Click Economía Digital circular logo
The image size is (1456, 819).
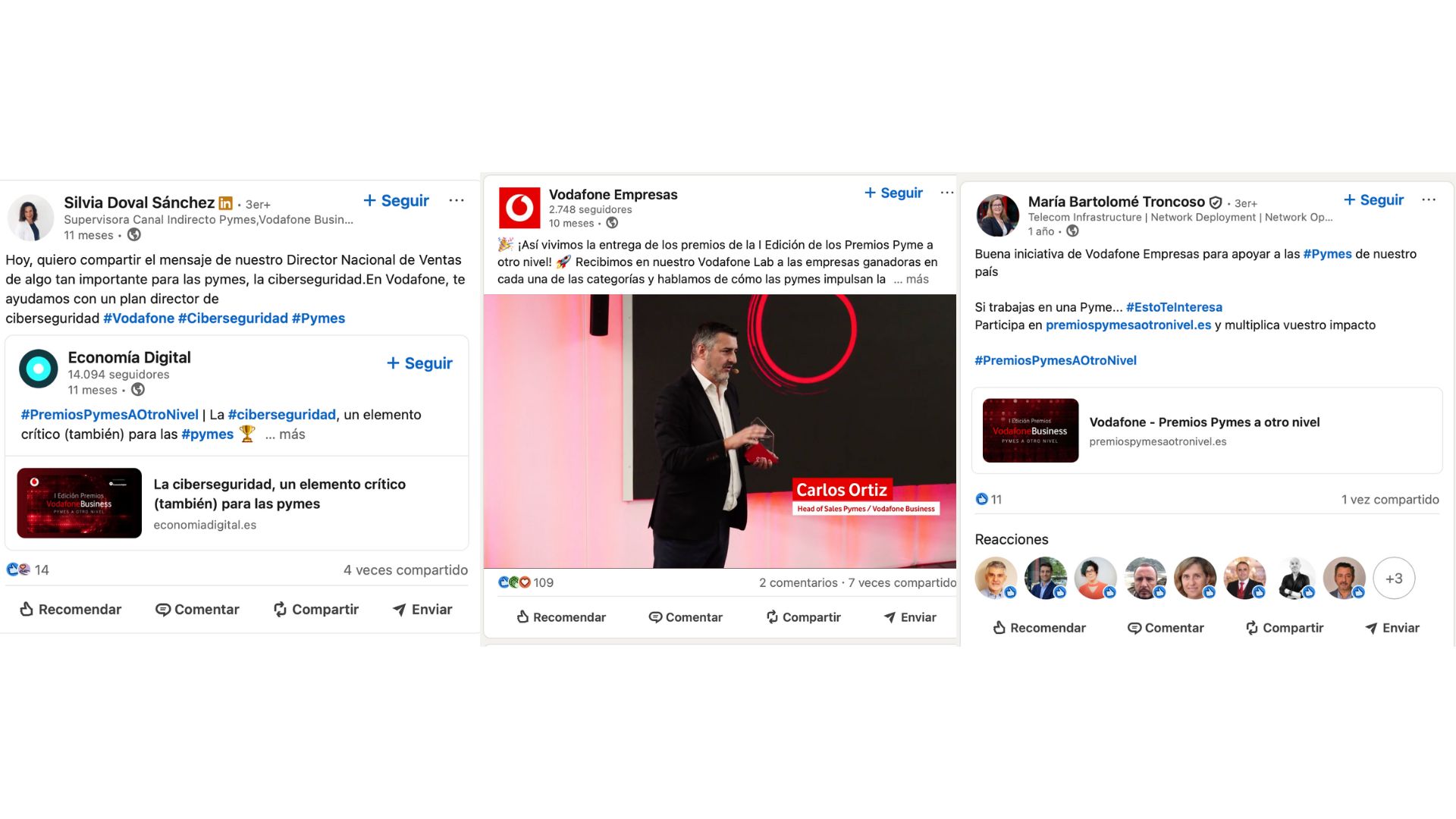tap(39, 369)
